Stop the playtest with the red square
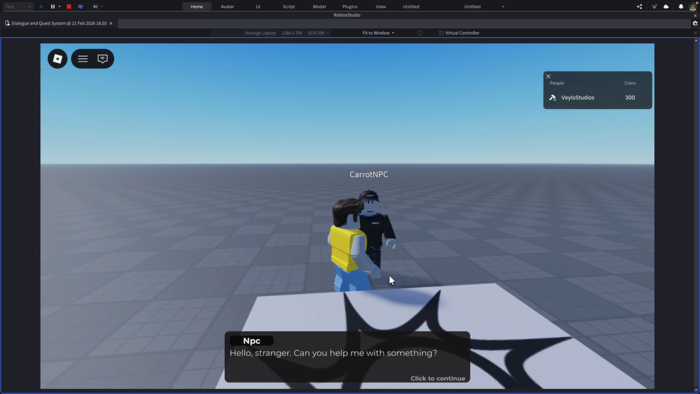 tap(69, 7)
